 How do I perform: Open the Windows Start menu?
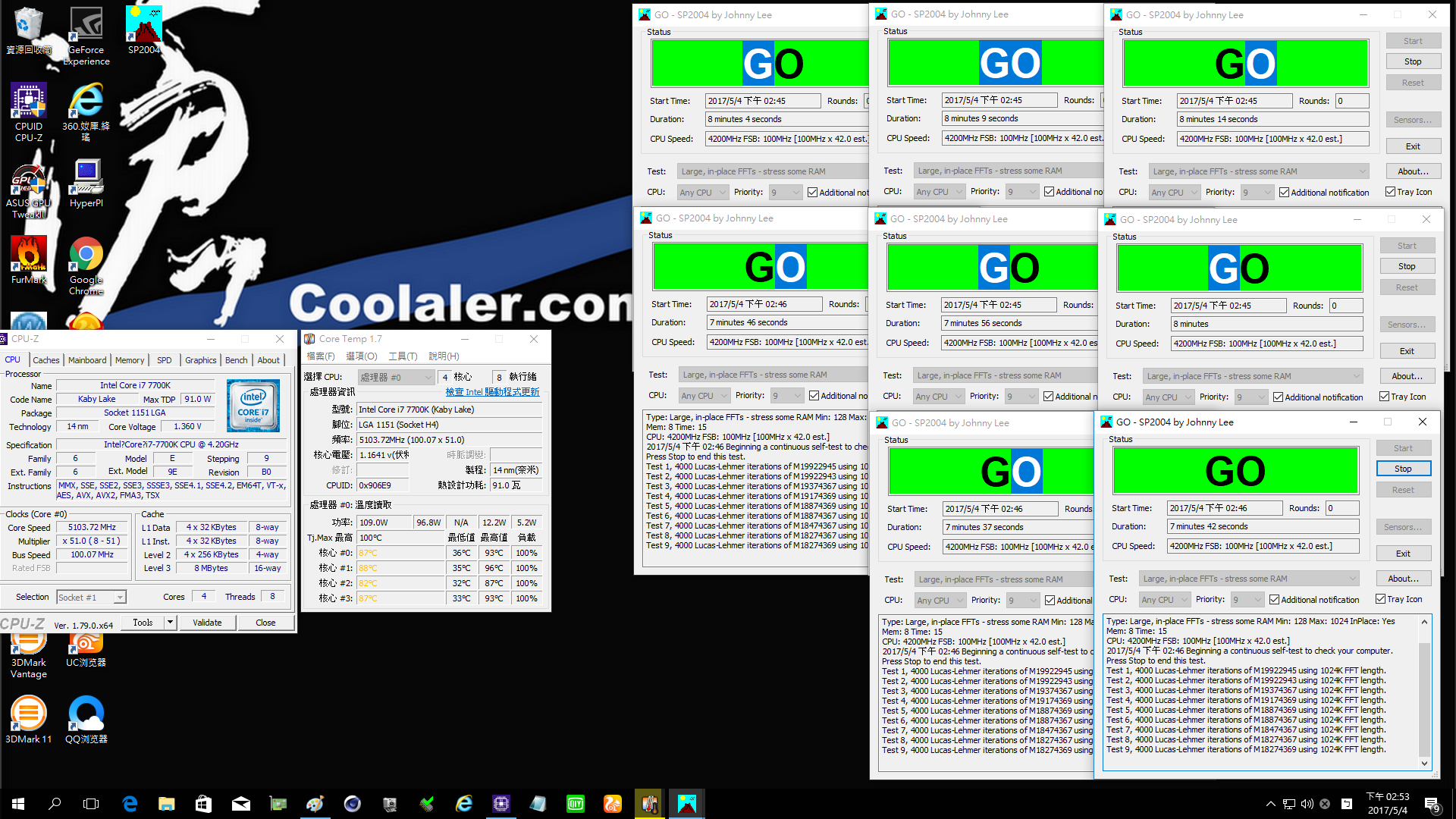(x=18, y=804)
